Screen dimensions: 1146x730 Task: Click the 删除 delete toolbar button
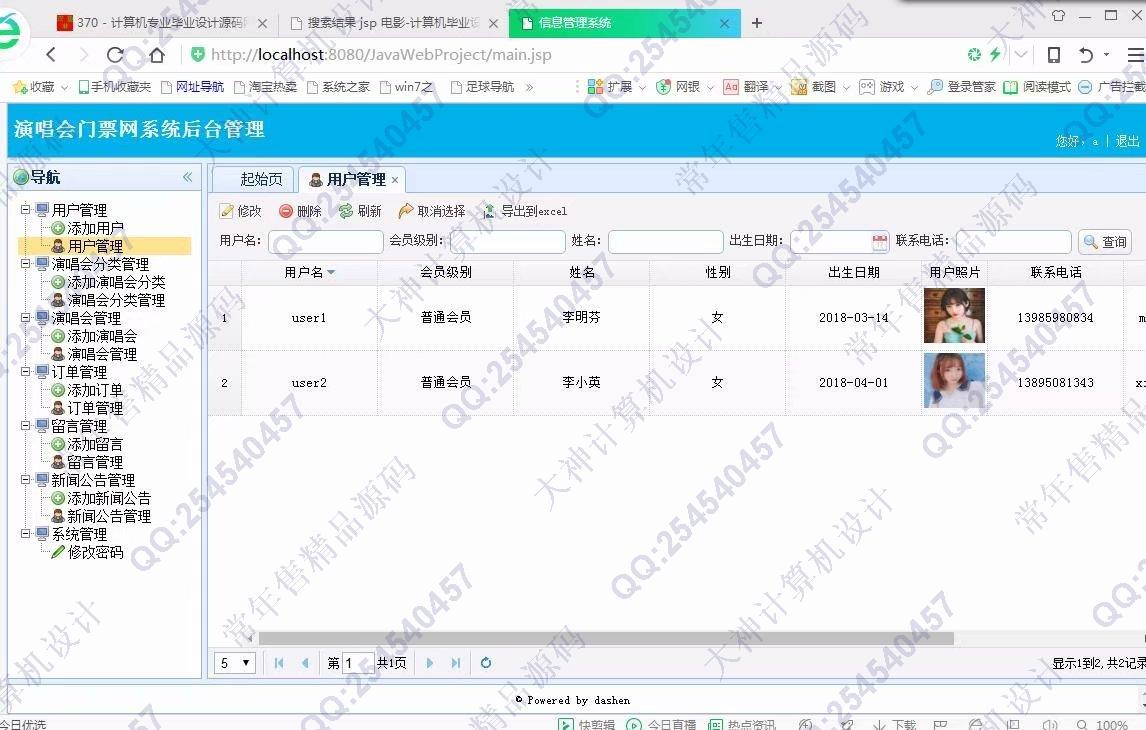pyautogui.click(x=300, y=211)
